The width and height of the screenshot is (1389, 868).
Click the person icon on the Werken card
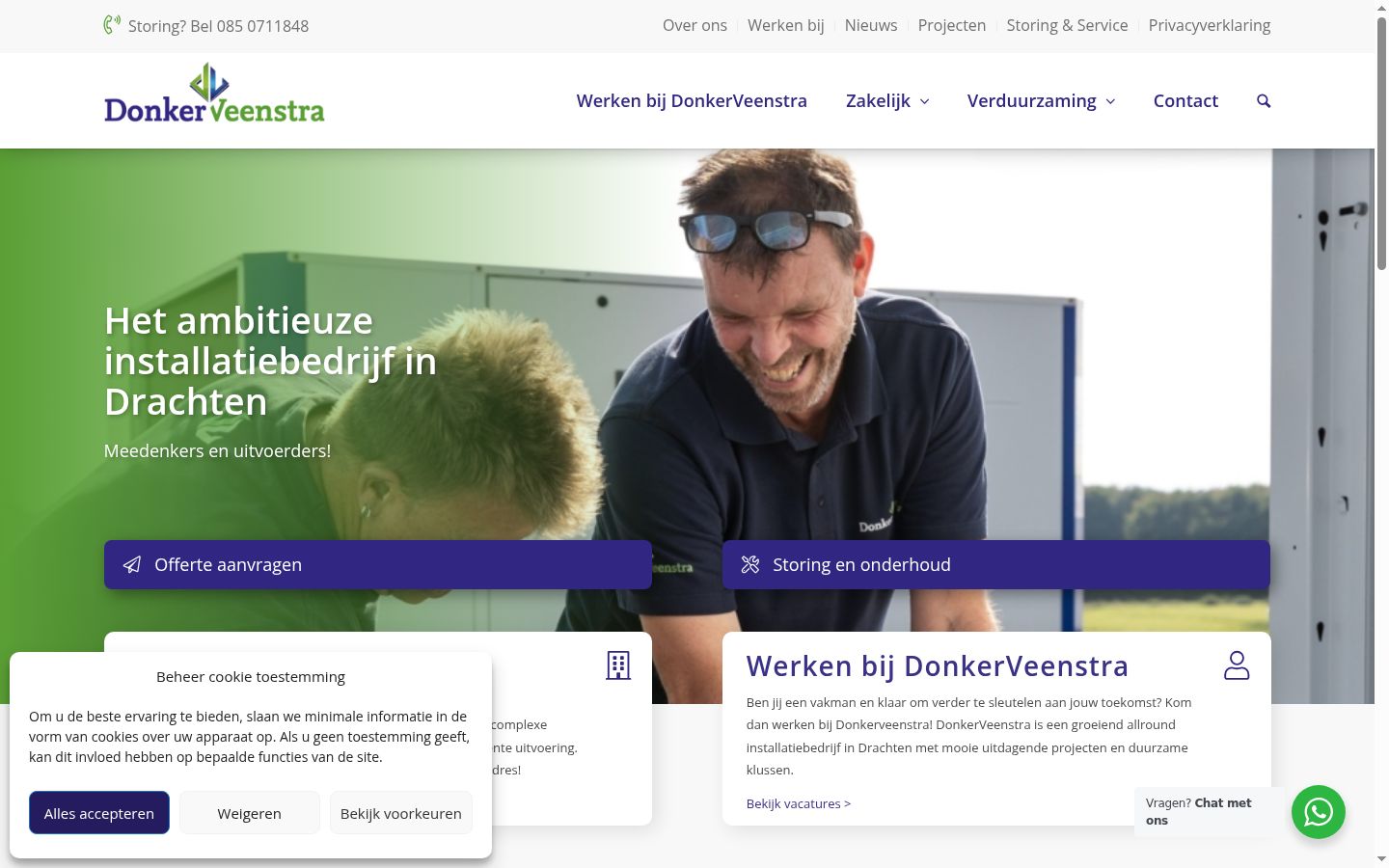(x=1237, y=665)
